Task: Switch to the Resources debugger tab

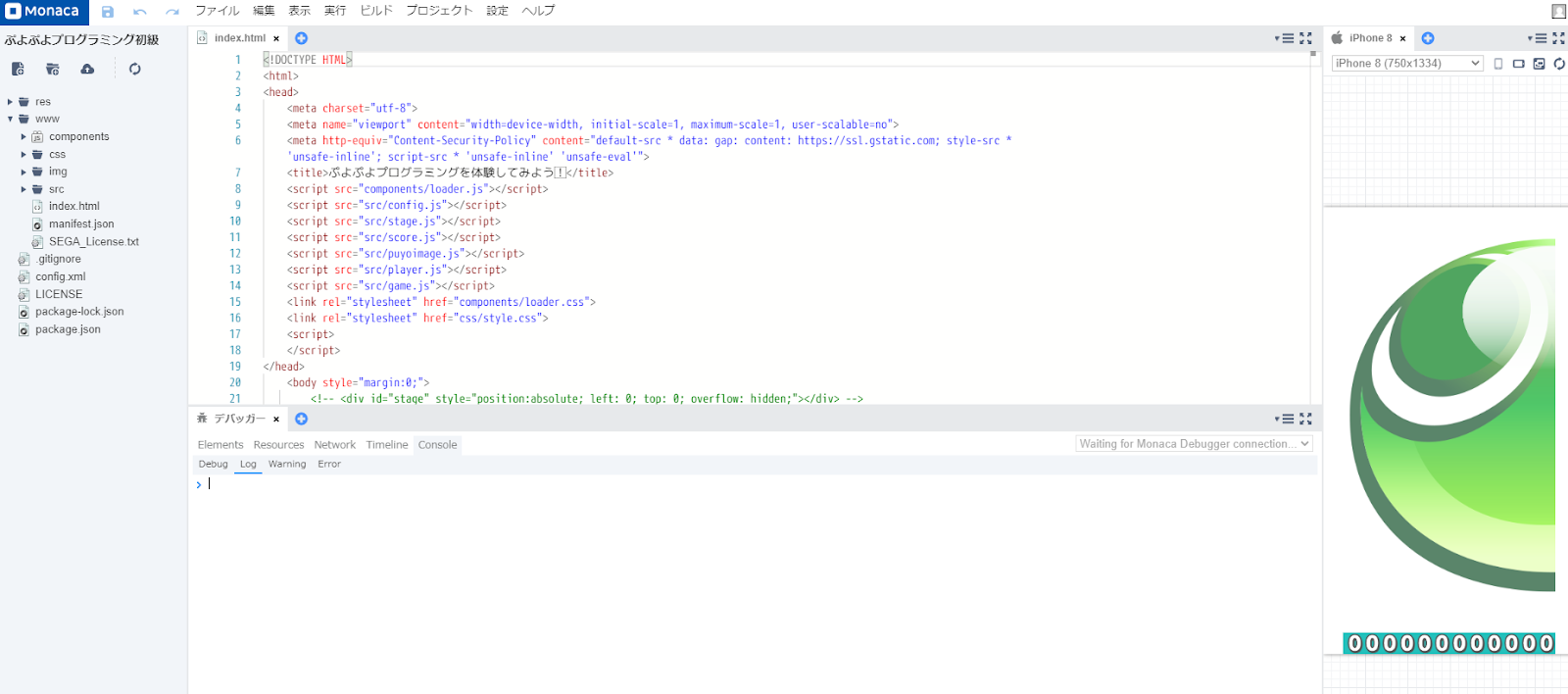Action: (278, 445)
